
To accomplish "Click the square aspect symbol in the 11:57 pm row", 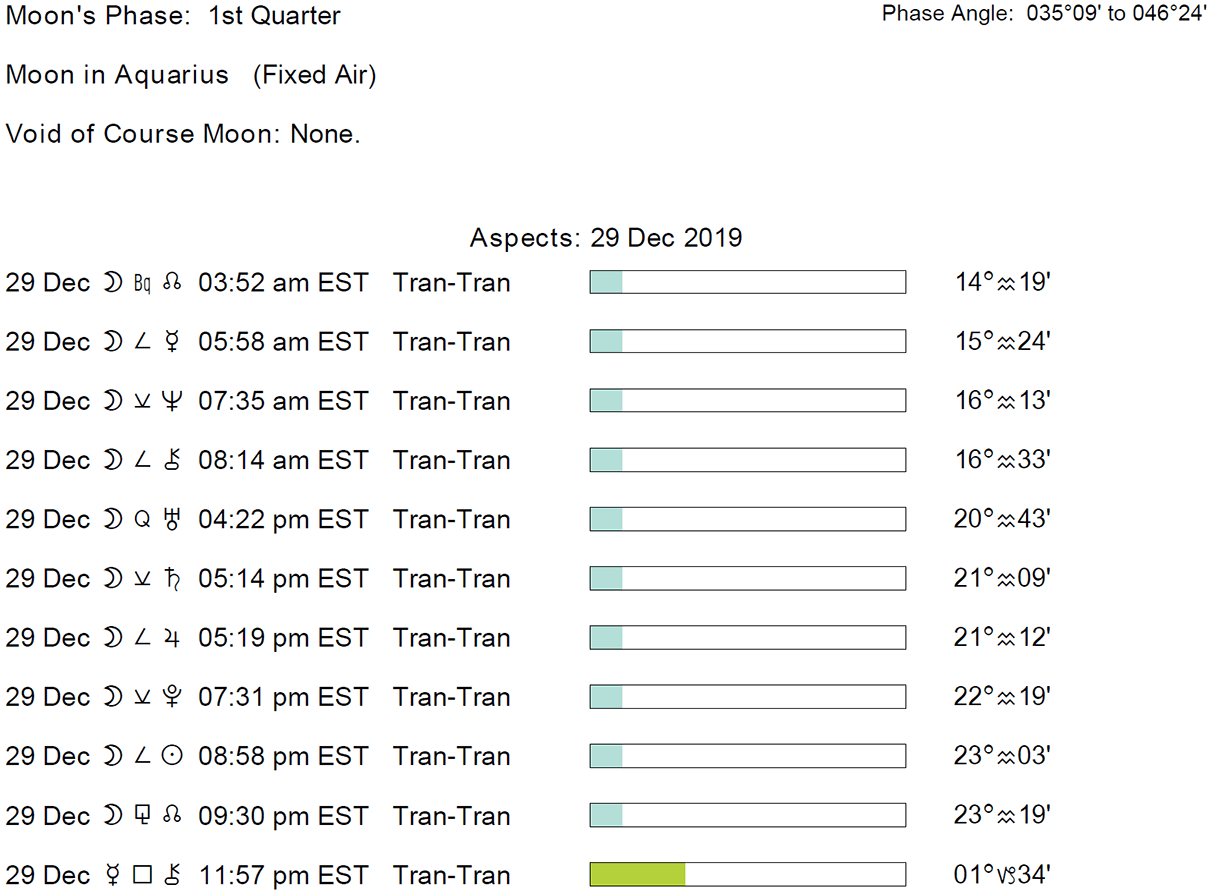I will tap(143, 875).
